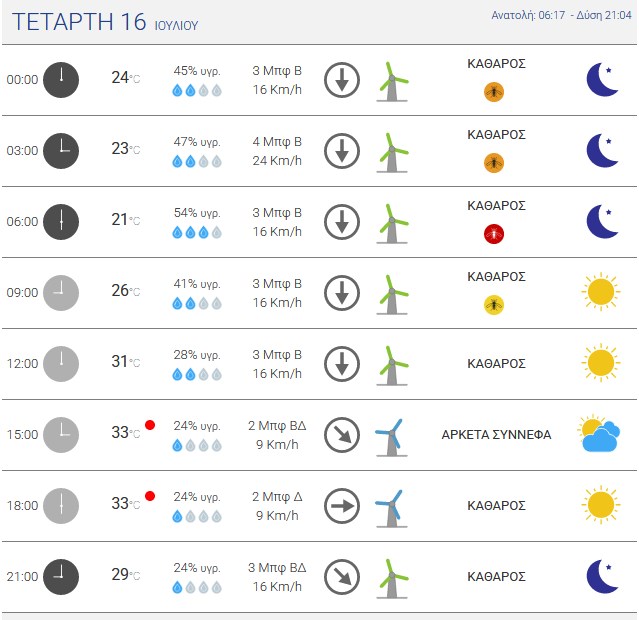Click the green wind turbine at 00:00

[x=392, y=82]
